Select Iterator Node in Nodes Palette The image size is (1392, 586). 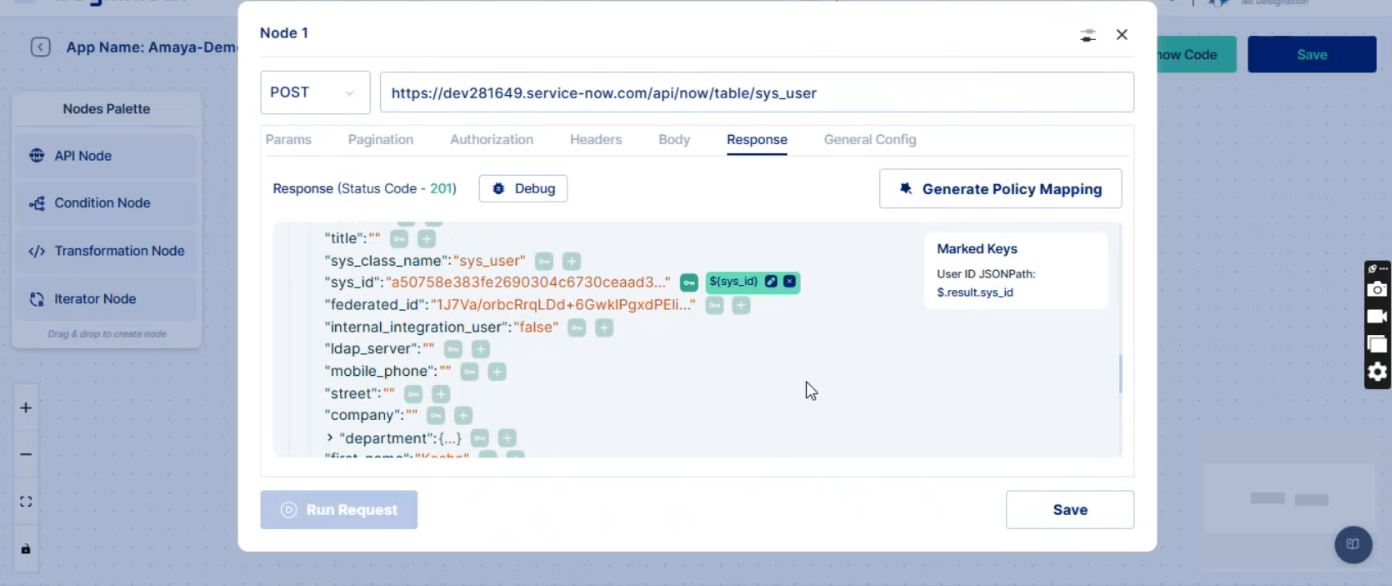[x=107, y=299]
